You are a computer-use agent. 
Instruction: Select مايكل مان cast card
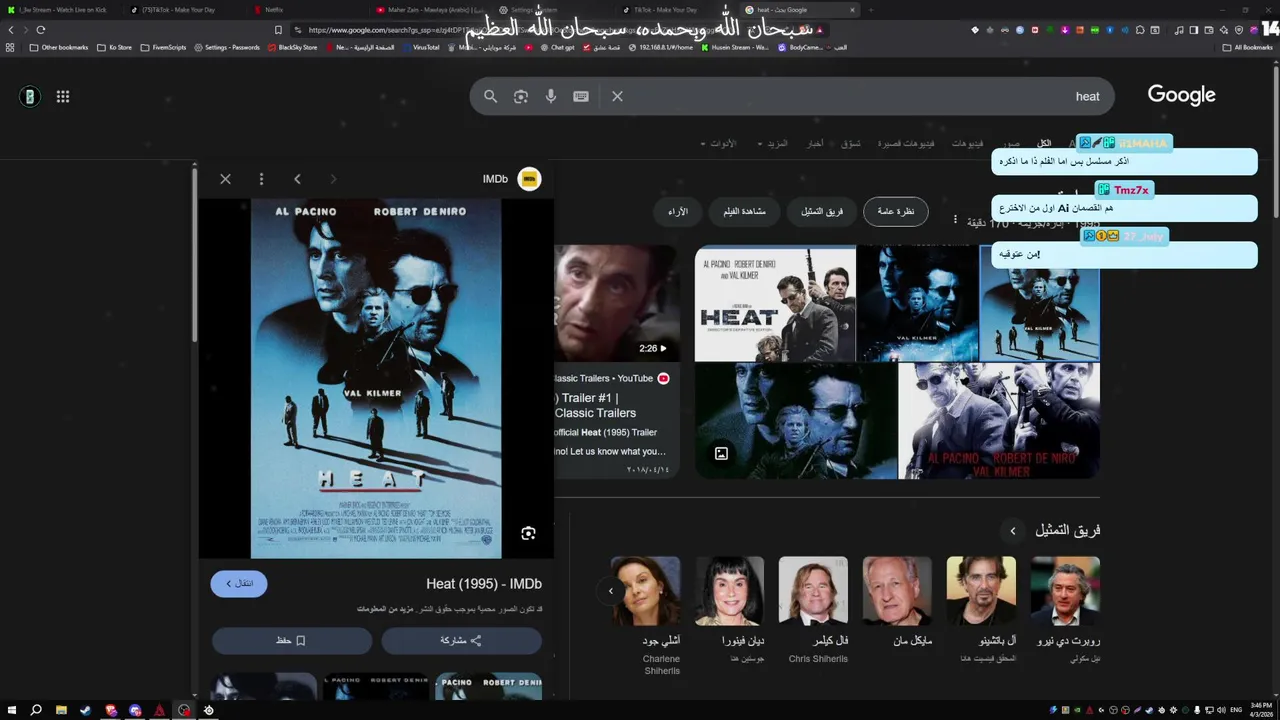(x=897, y=602)
